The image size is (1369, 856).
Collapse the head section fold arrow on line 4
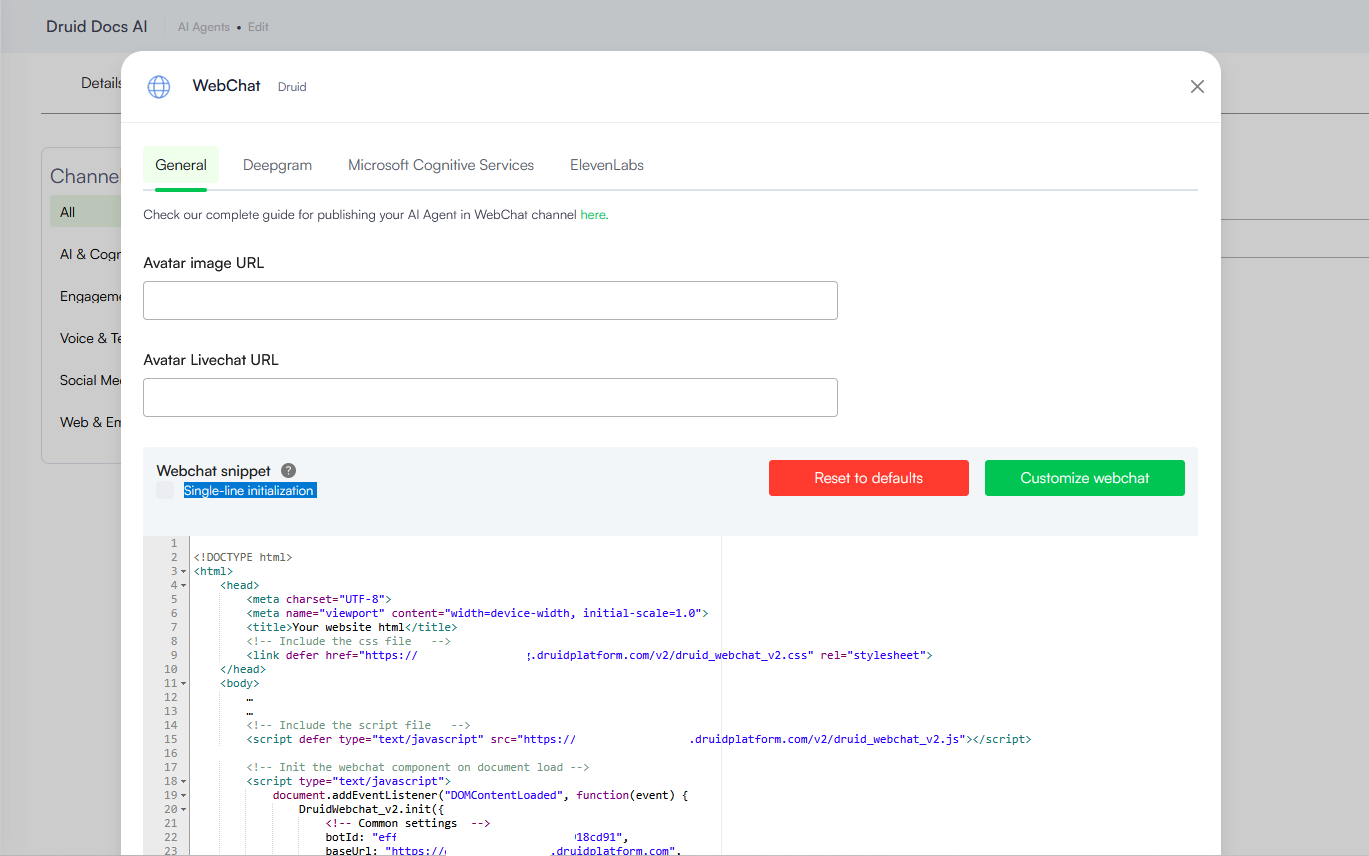184,585
